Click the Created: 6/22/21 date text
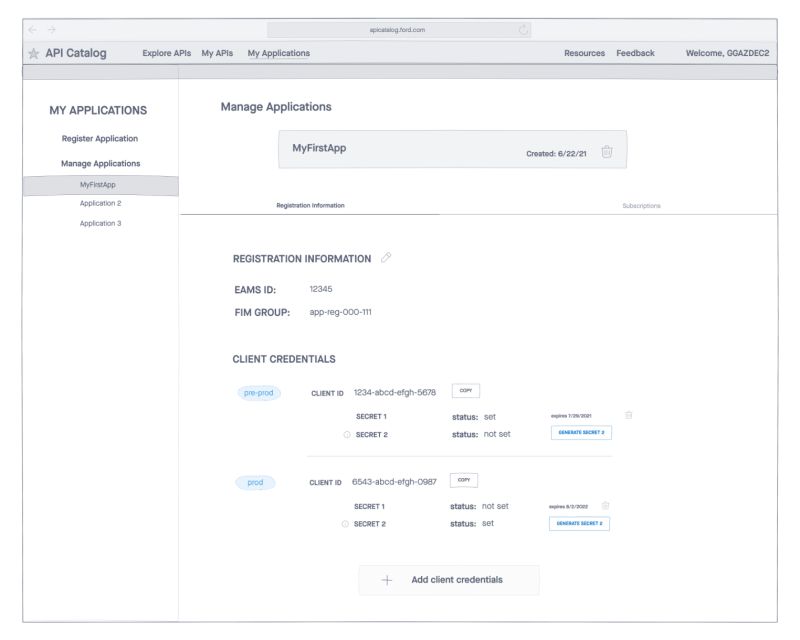 [556, 154]
